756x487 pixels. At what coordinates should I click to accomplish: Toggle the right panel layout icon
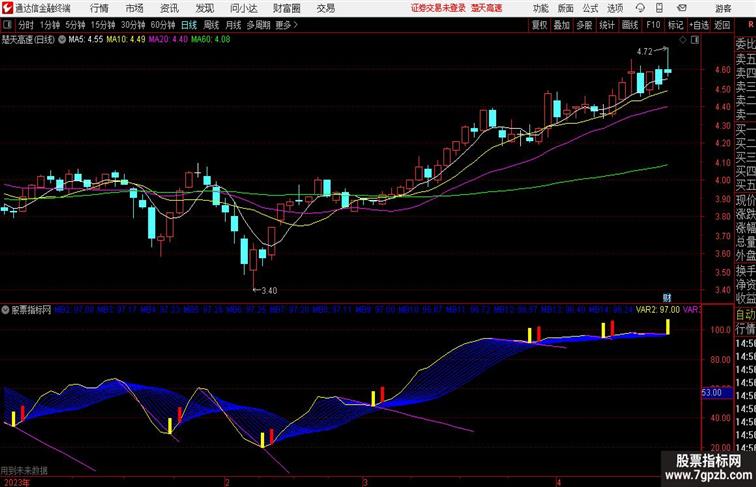695,40
